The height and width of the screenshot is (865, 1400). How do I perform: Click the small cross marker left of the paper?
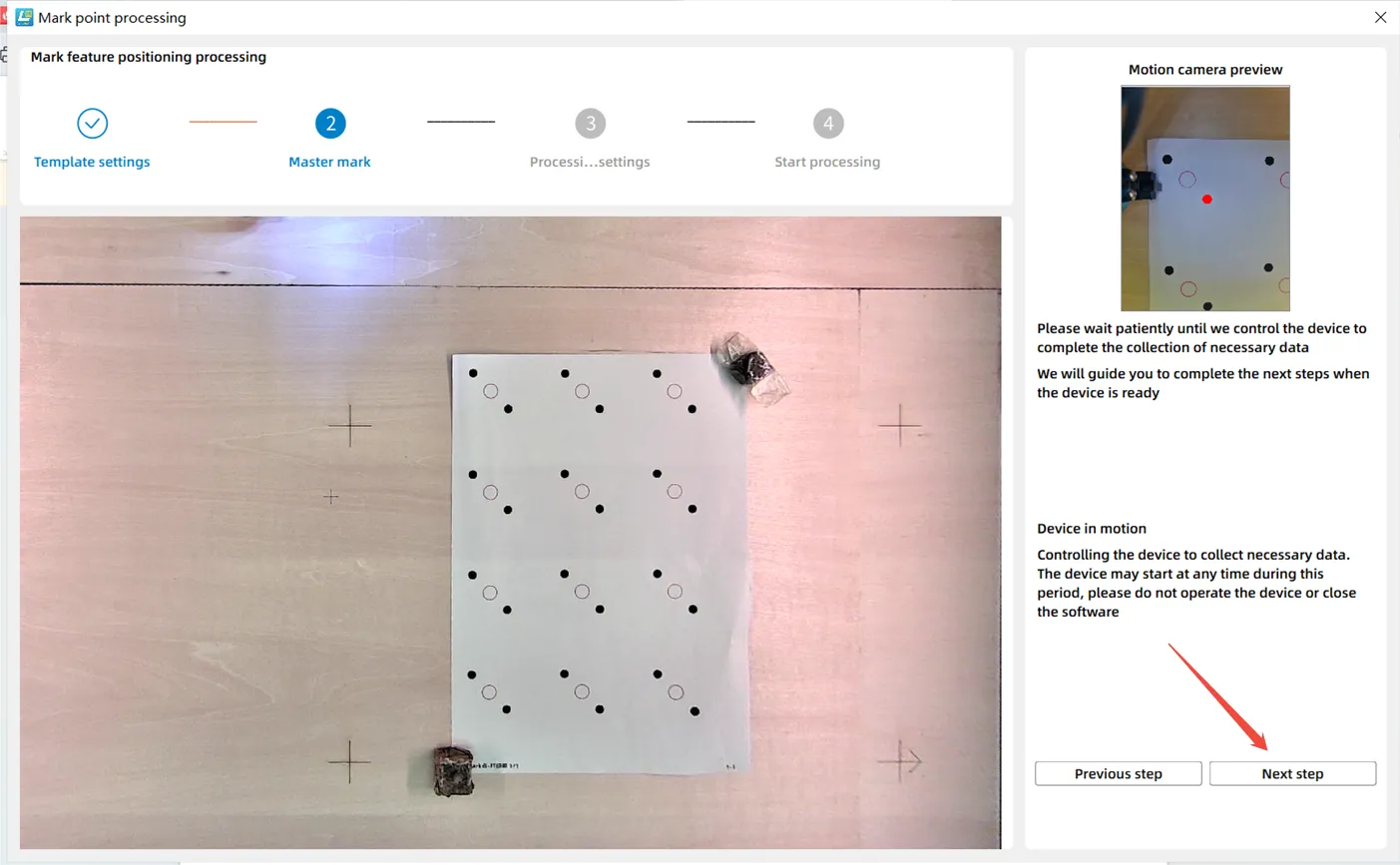pos(331,496)
